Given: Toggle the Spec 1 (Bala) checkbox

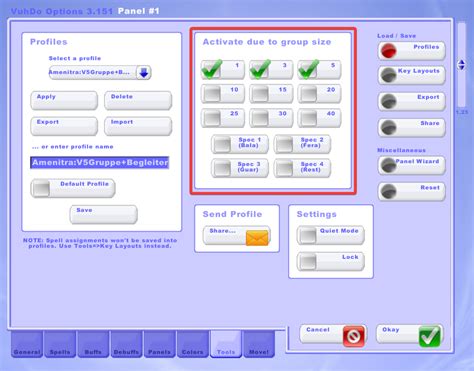Looking at the screenshot, I should [222, 144].
